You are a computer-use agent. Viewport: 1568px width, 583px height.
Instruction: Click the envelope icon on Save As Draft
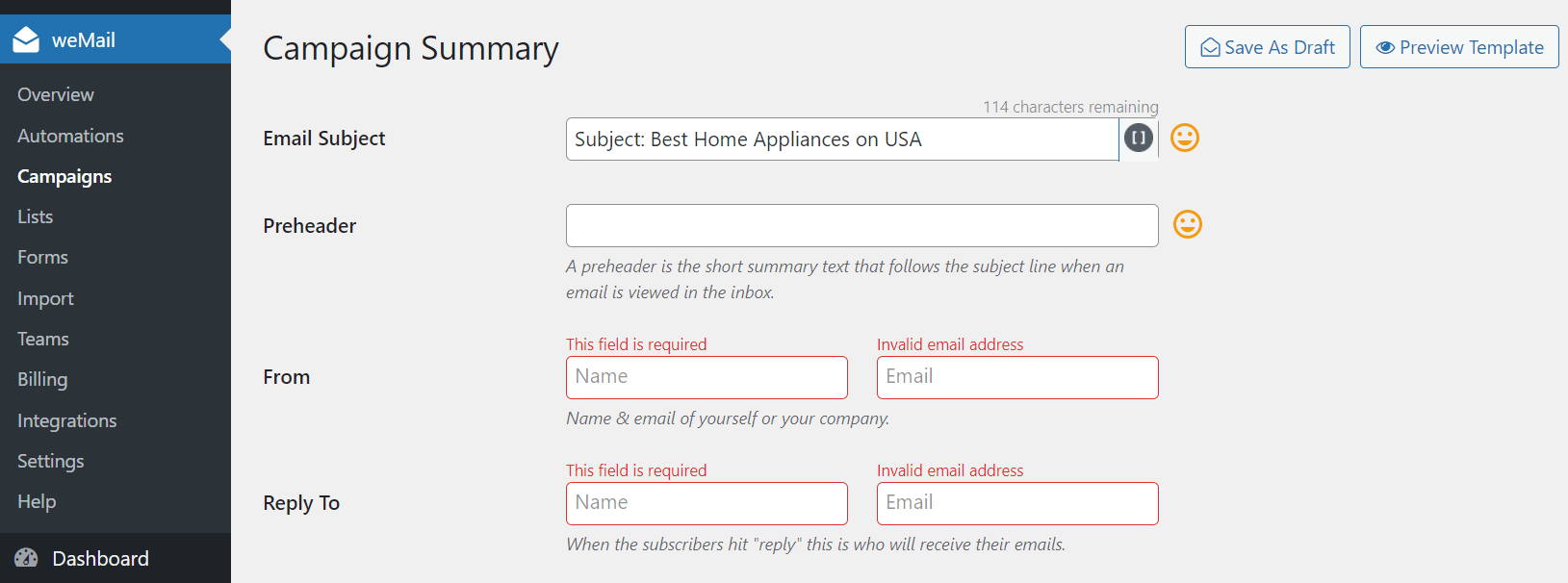point(1210,45)
